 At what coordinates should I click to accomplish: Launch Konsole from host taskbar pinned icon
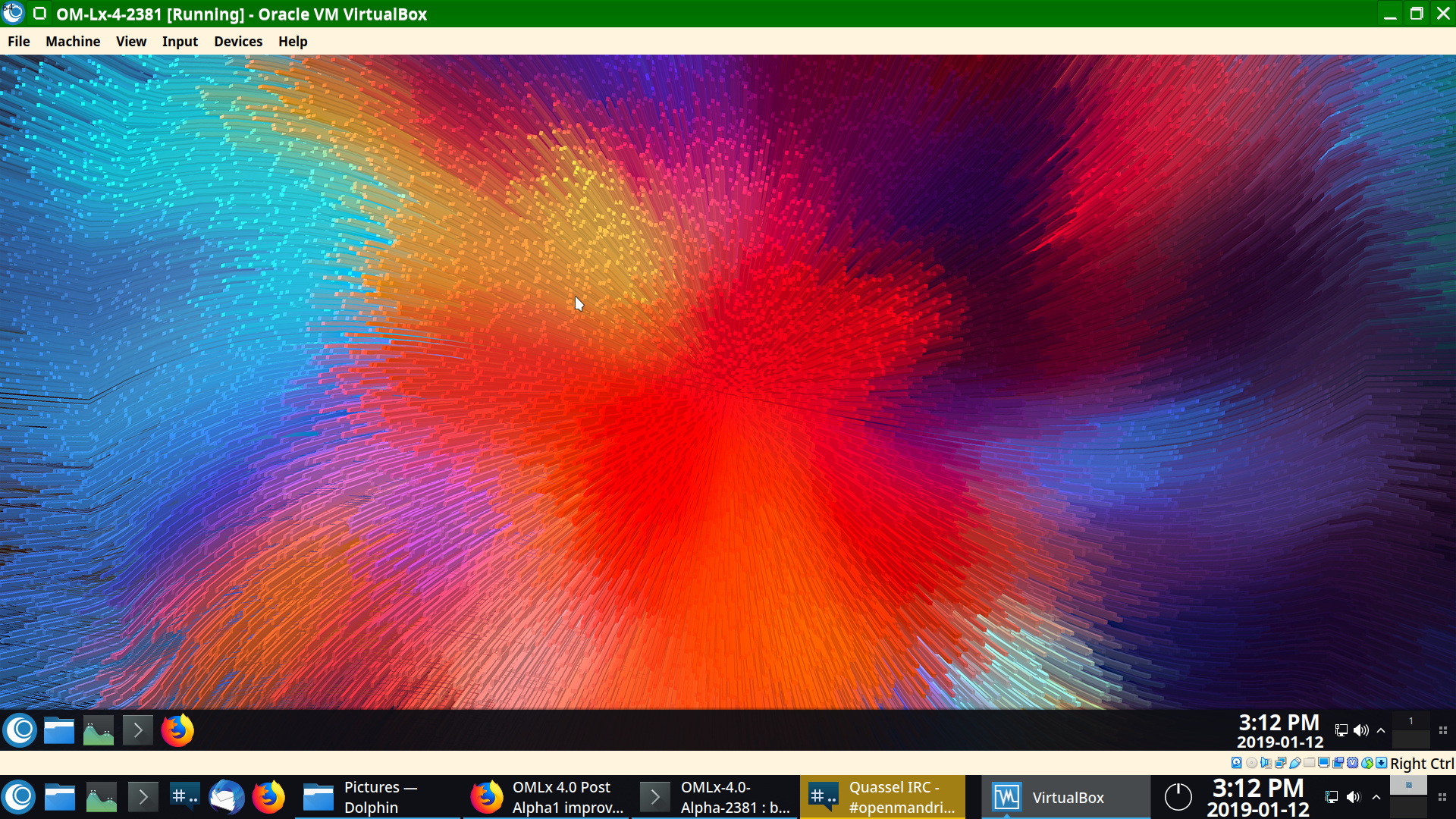pyautogui.click(x=143, y=797)
